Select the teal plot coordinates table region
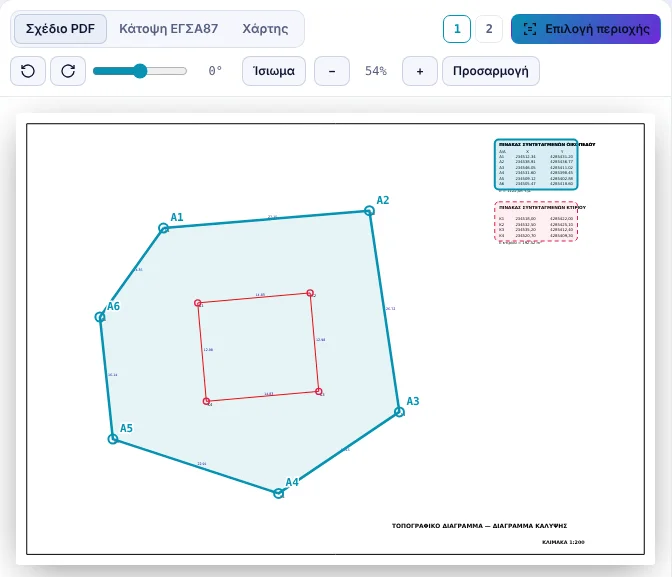The image size is (672, 577). pyautogui.click(x=536, y=164)
